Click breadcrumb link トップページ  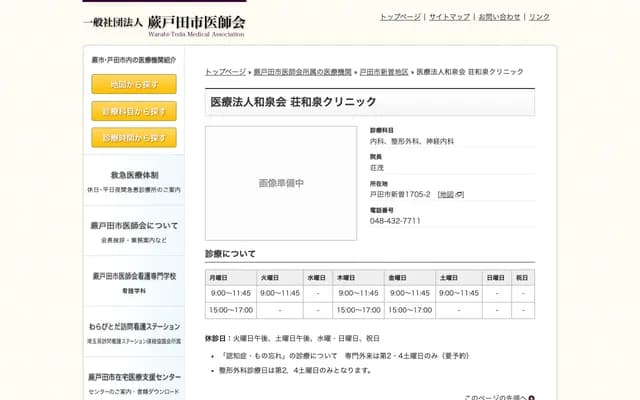(x=225, y=72)
